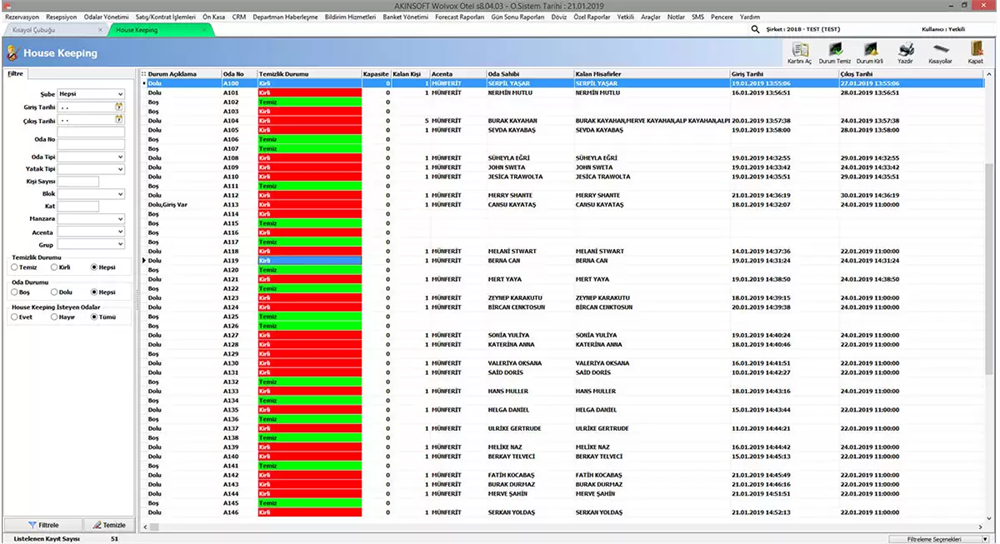Select the Dolu radio under Oda Durumu

[55, 292]
